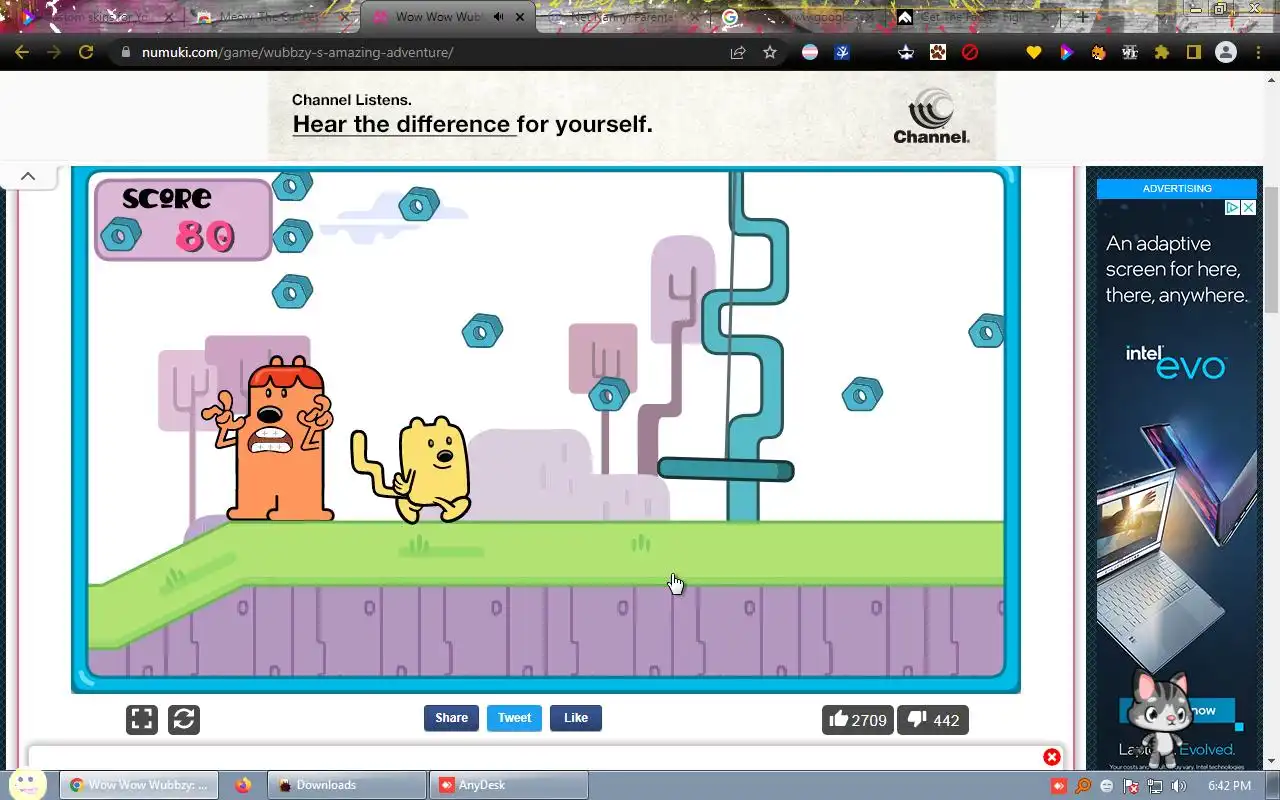1280x800 pixels.
Task: Close the Intel Evo ad
Action: [x=1248, y=208]
